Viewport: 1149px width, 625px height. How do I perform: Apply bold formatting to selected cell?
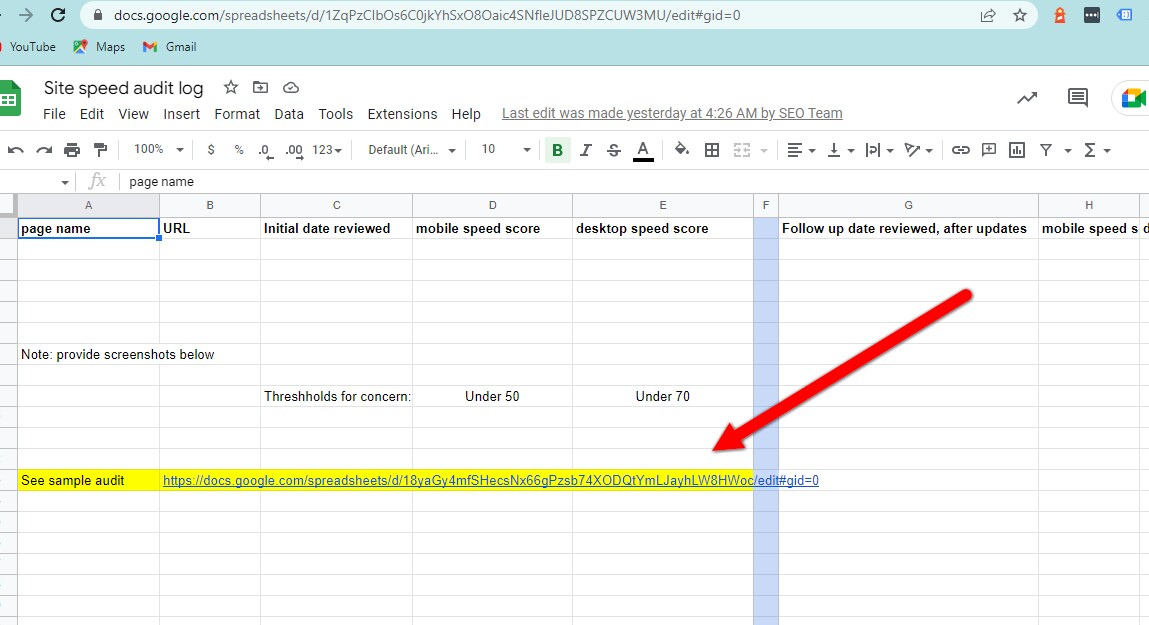tap(555, 149)
